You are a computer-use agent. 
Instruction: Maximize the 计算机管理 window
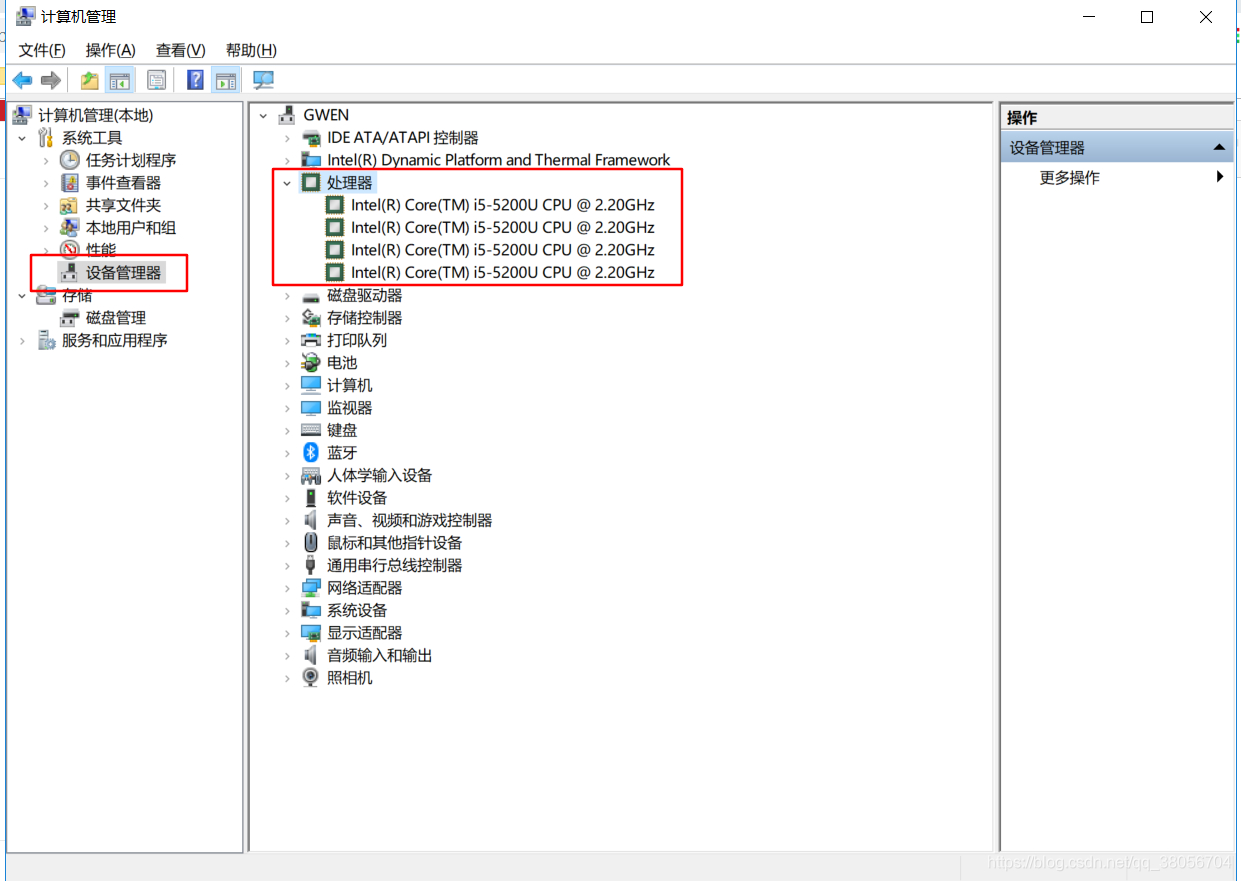[x=1147, y=17]
